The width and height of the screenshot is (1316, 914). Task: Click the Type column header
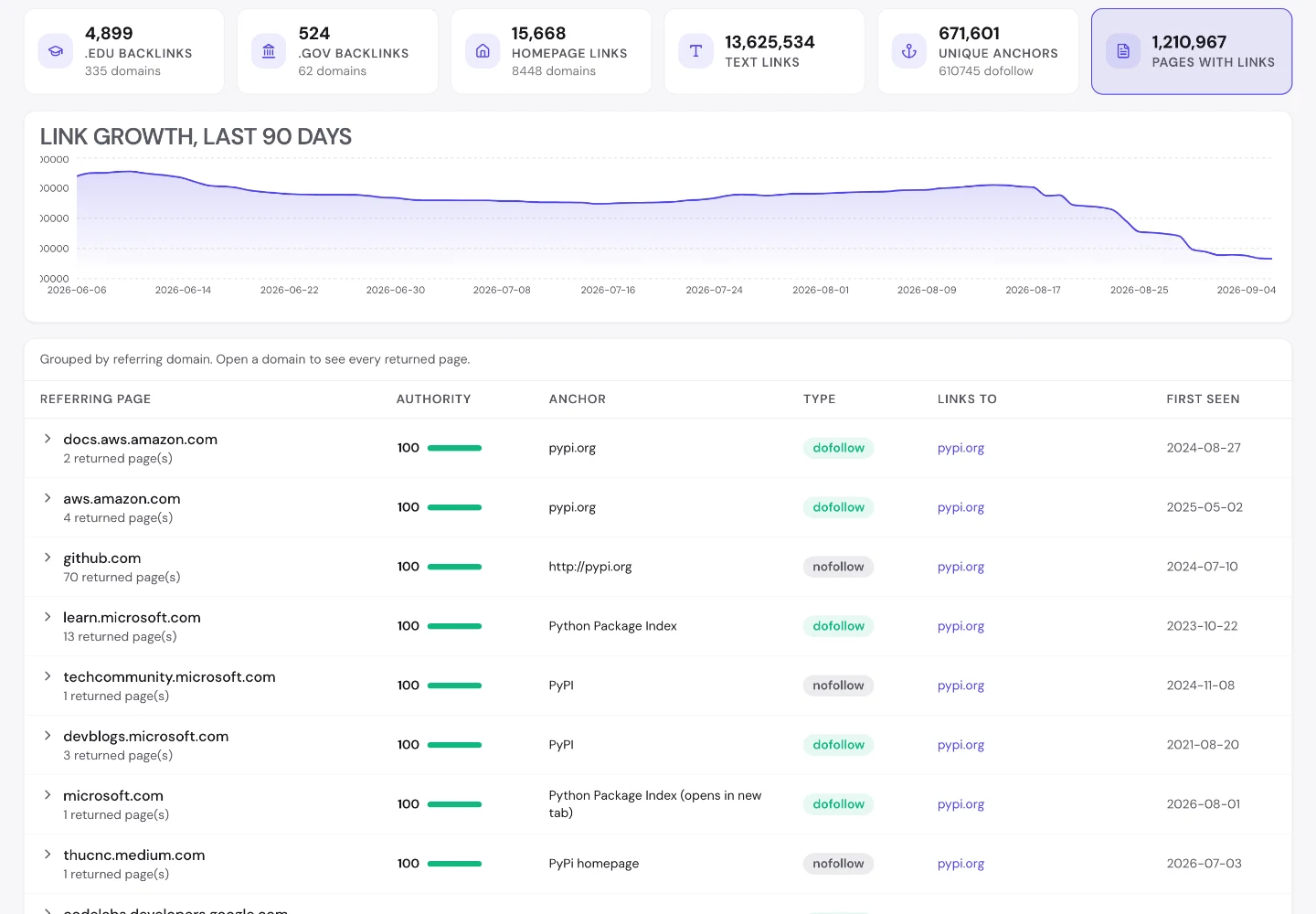(820, 399)
